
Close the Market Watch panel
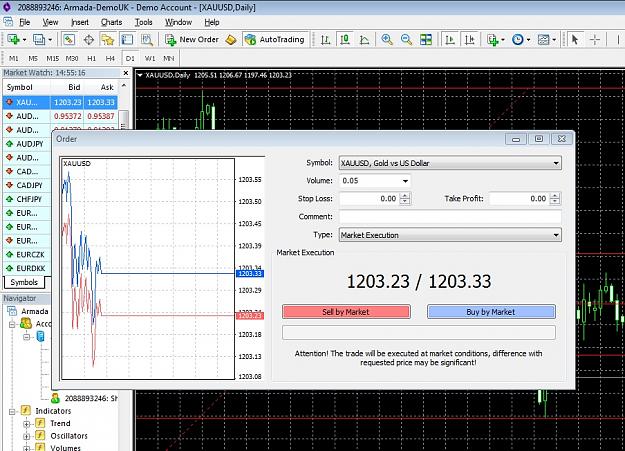point(126,73)
